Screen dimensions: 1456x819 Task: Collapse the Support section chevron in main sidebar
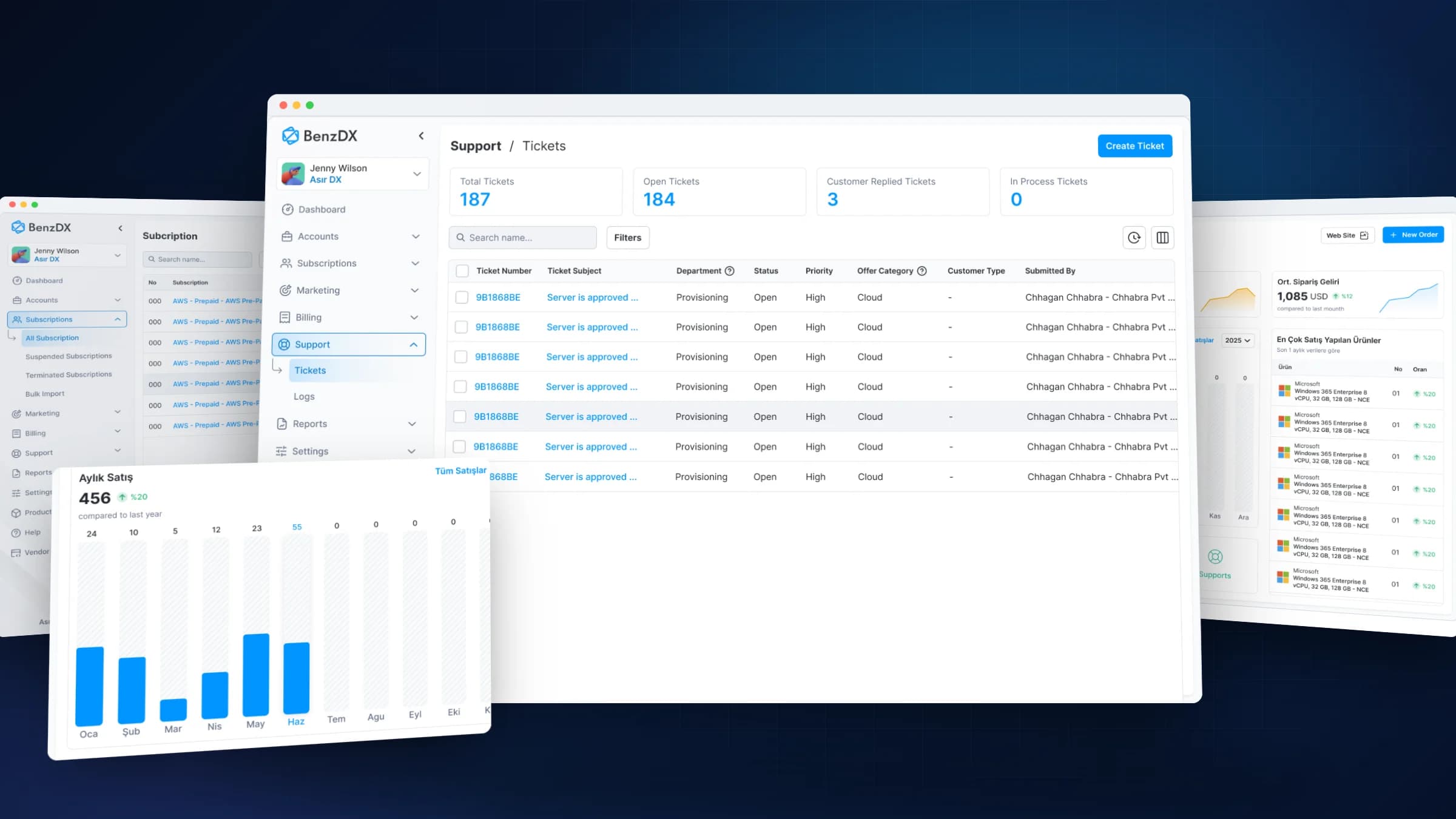[413, 345]
